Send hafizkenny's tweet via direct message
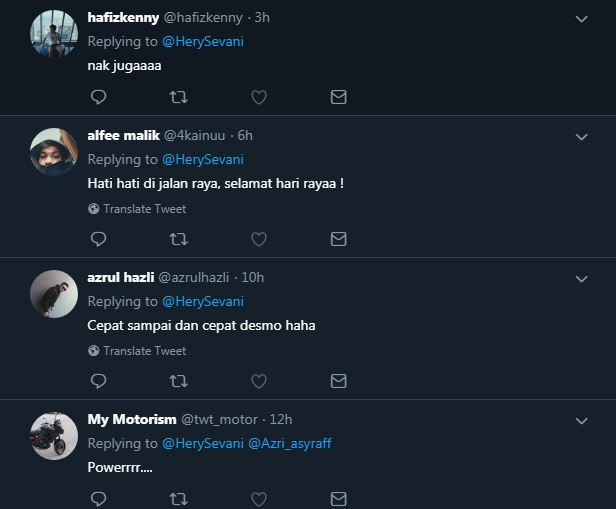Viewport: 616px width, 509px height. coord(338,97)
